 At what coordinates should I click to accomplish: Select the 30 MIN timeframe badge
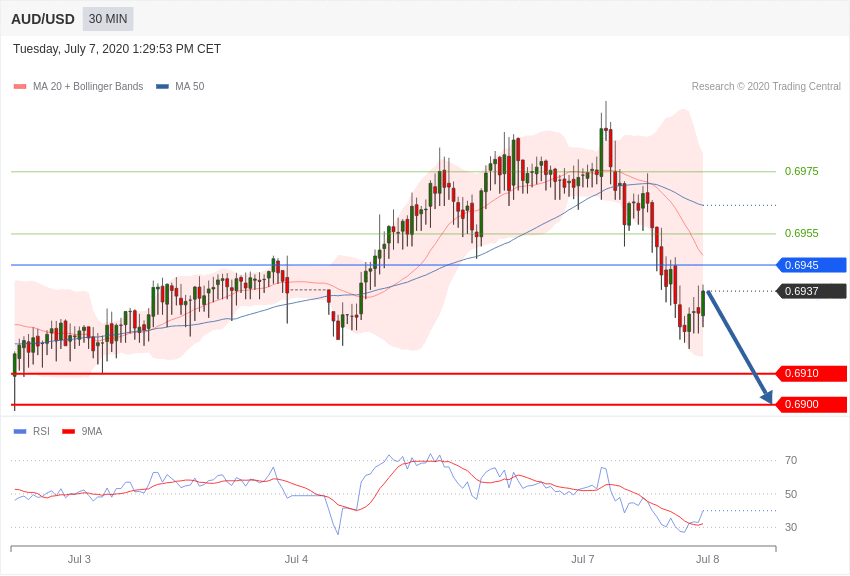coord(108,19)
